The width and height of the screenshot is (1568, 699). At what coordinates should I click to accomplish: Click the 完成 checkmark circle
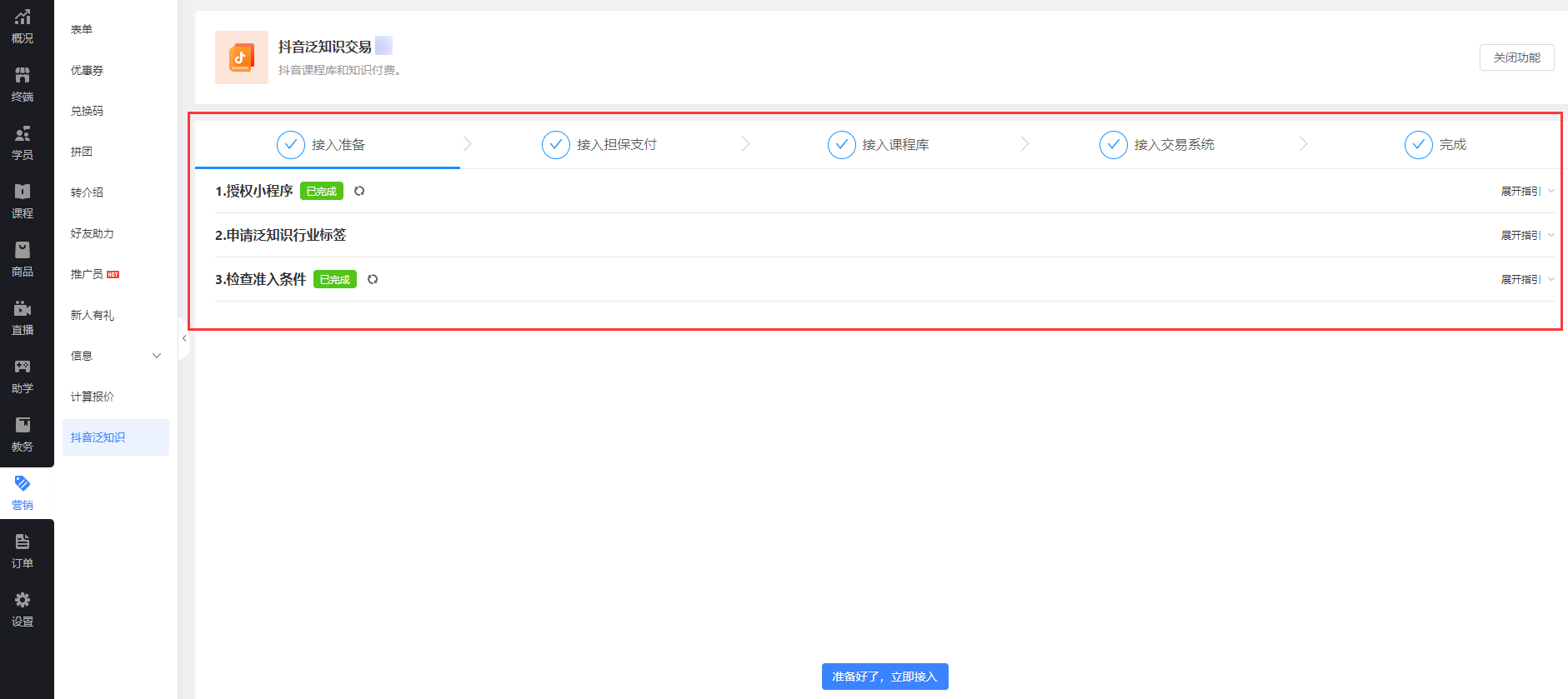pos(1419,144)
